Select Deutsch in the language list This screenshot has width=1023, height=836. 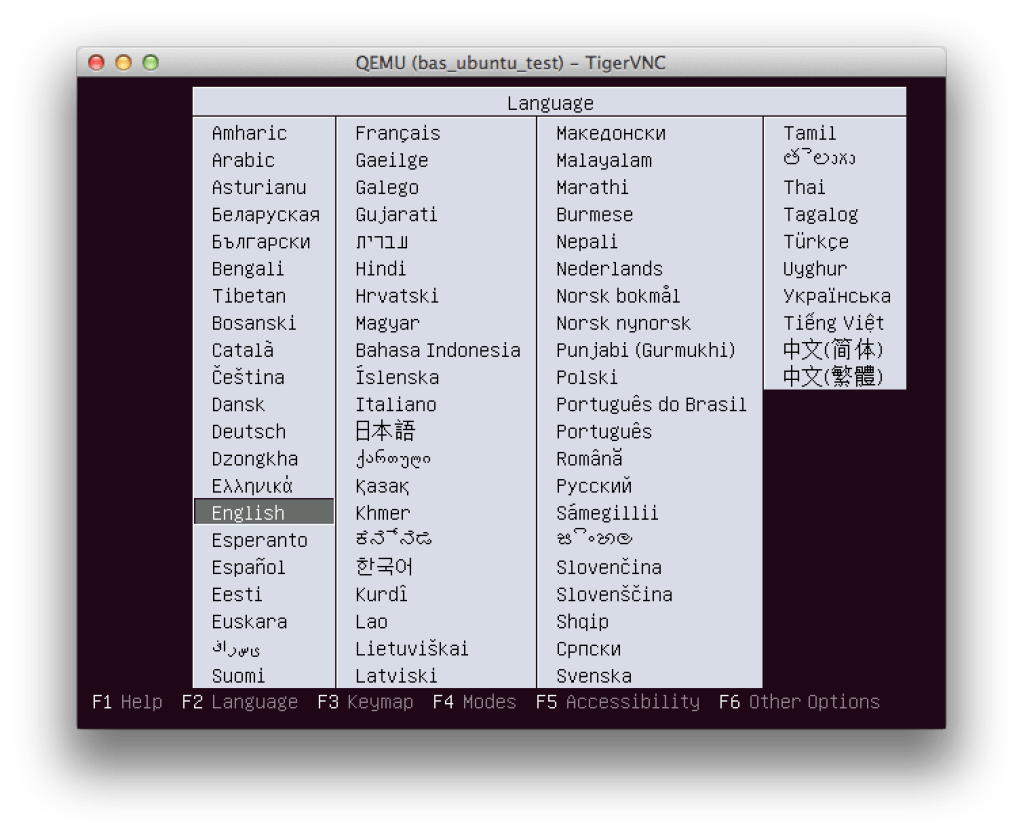point(248,432)
